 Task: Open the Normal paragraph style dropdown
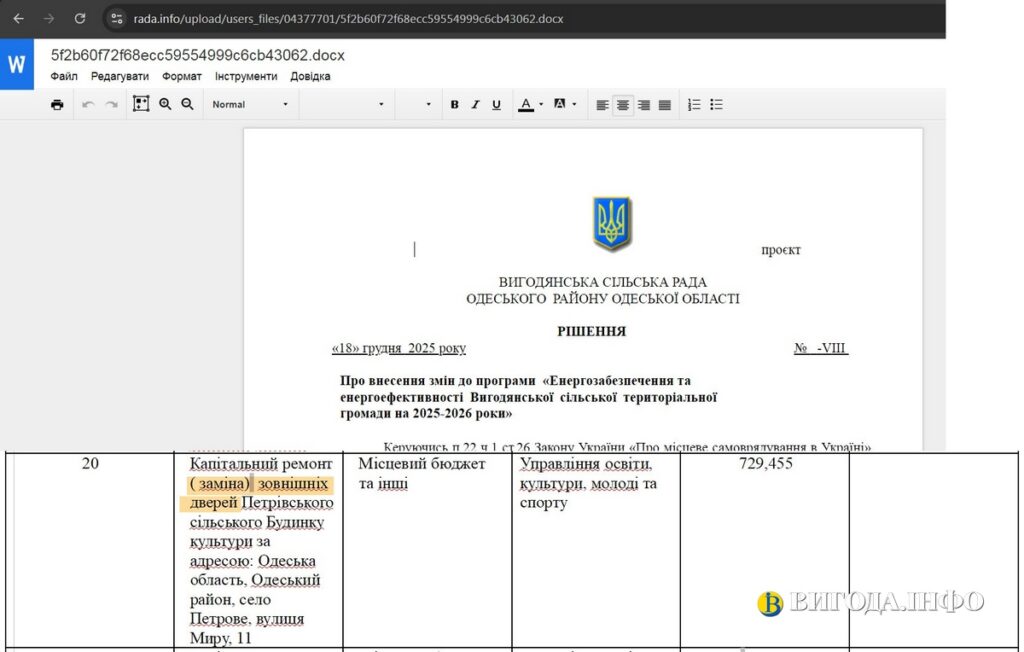(250, 104)
